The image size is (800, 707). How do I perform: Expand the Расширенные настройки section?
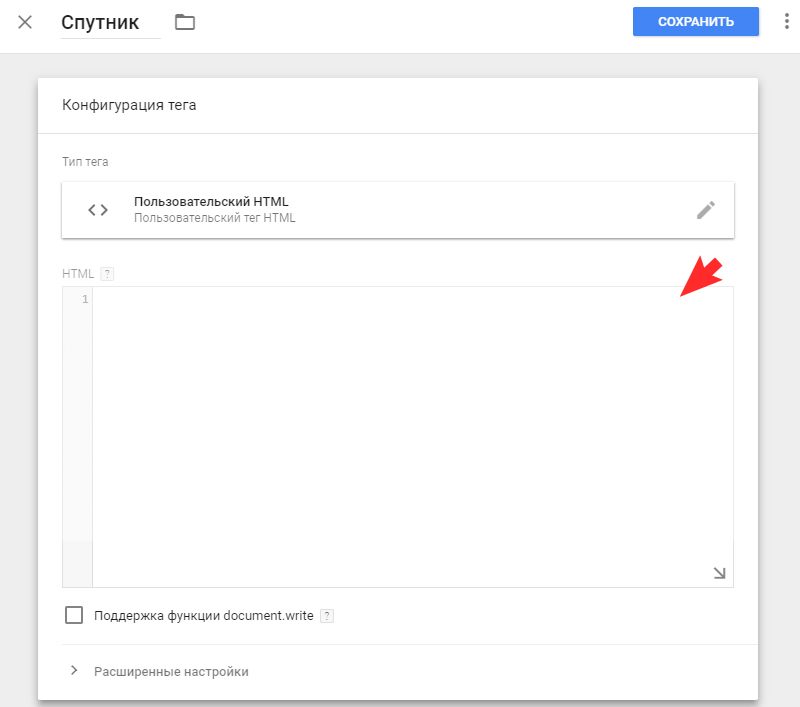pyautogui.click(x=171, y=671)
